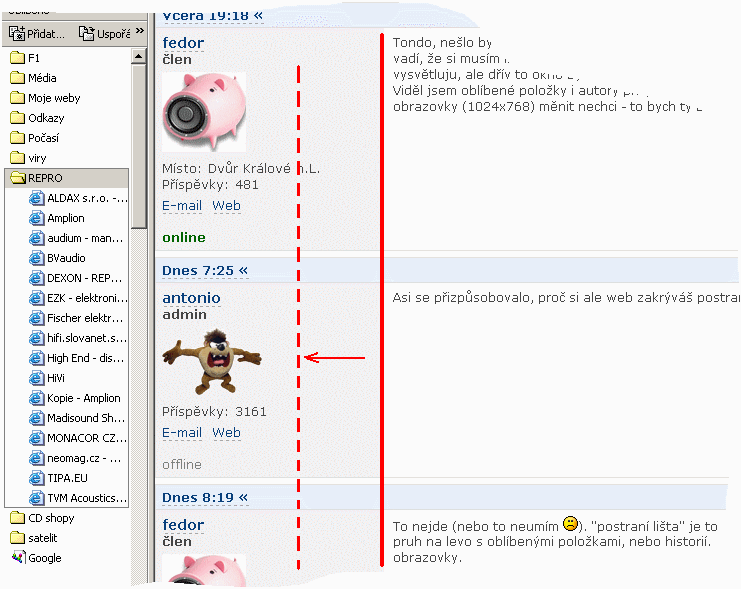
Task: Click fedor's E-mail link
Action: 182,206
